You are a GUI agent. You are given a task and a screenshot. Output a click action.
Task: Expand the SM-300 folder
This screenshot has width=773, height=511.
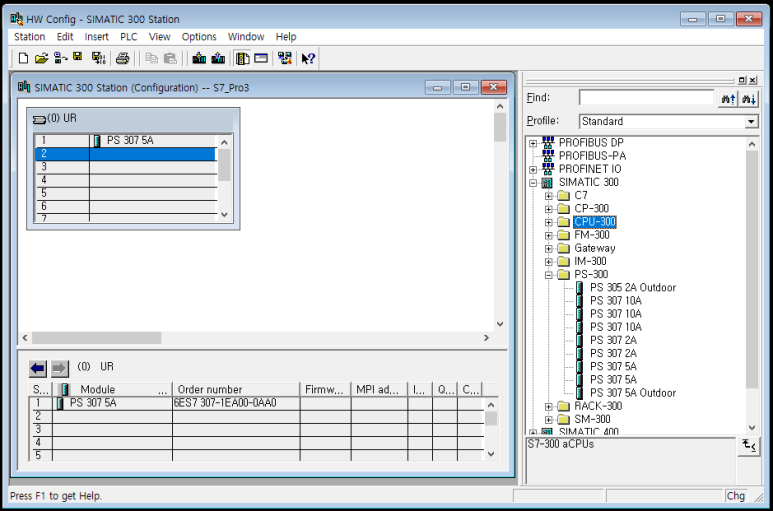click(x=549, y=420)
